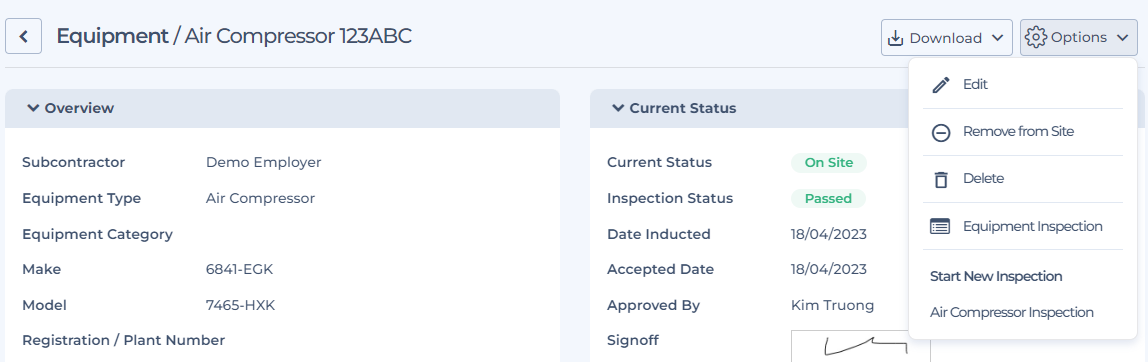Click the Remove from Site circle icon
The image size is (1148, 362).
941,132
